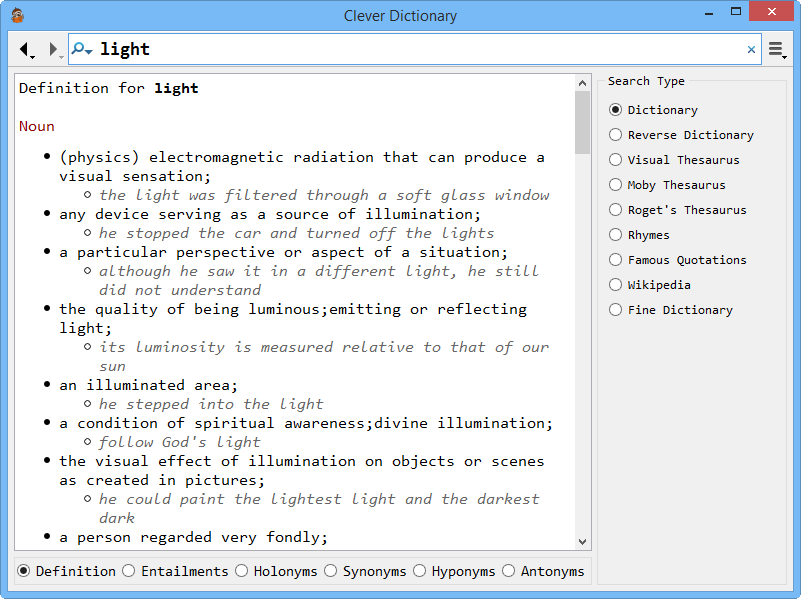
Task: Select the Rhymes search type
Action: point(639,235)
